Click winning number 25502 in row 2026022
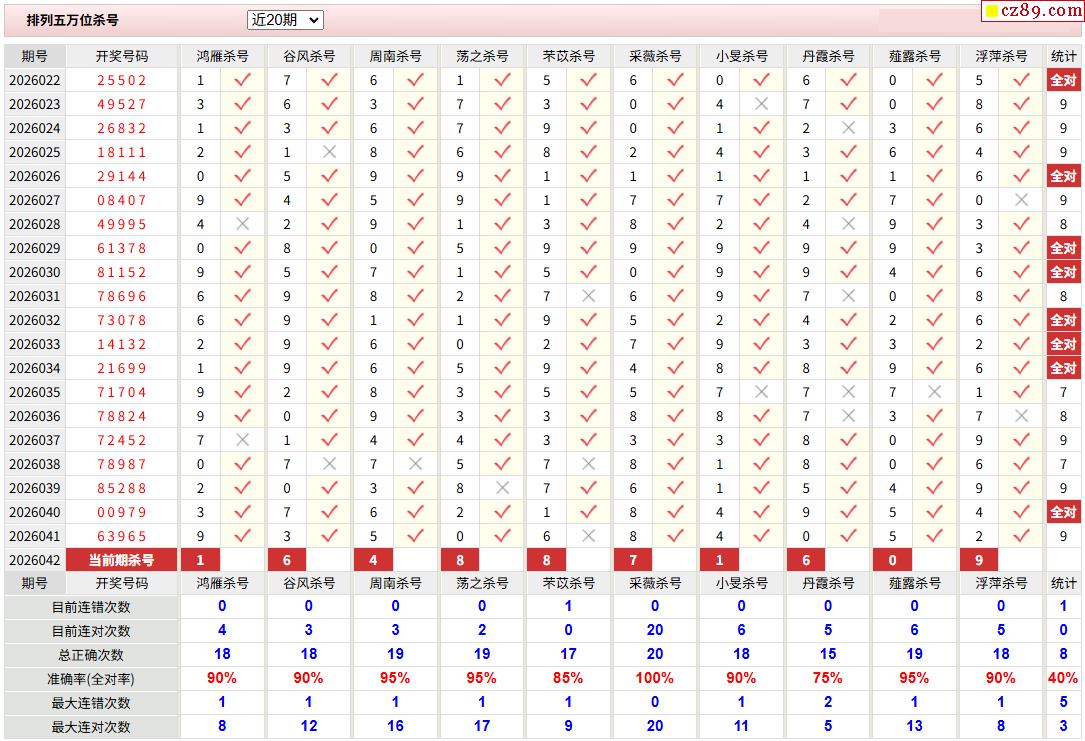1085x741 pixels. pyautogui.click(x=122, y=80)
